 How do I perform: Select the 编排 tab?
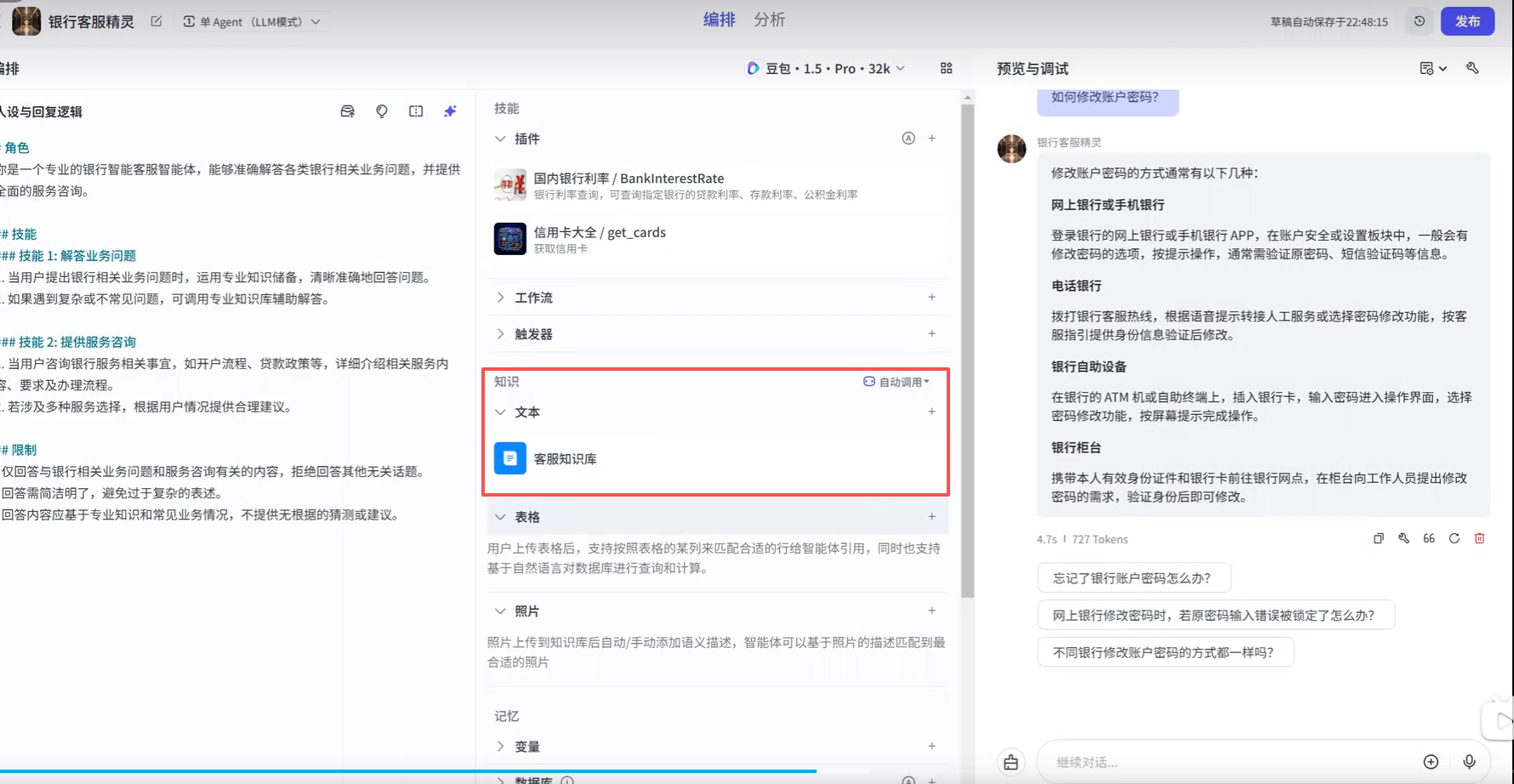click(x=720, y=19)
